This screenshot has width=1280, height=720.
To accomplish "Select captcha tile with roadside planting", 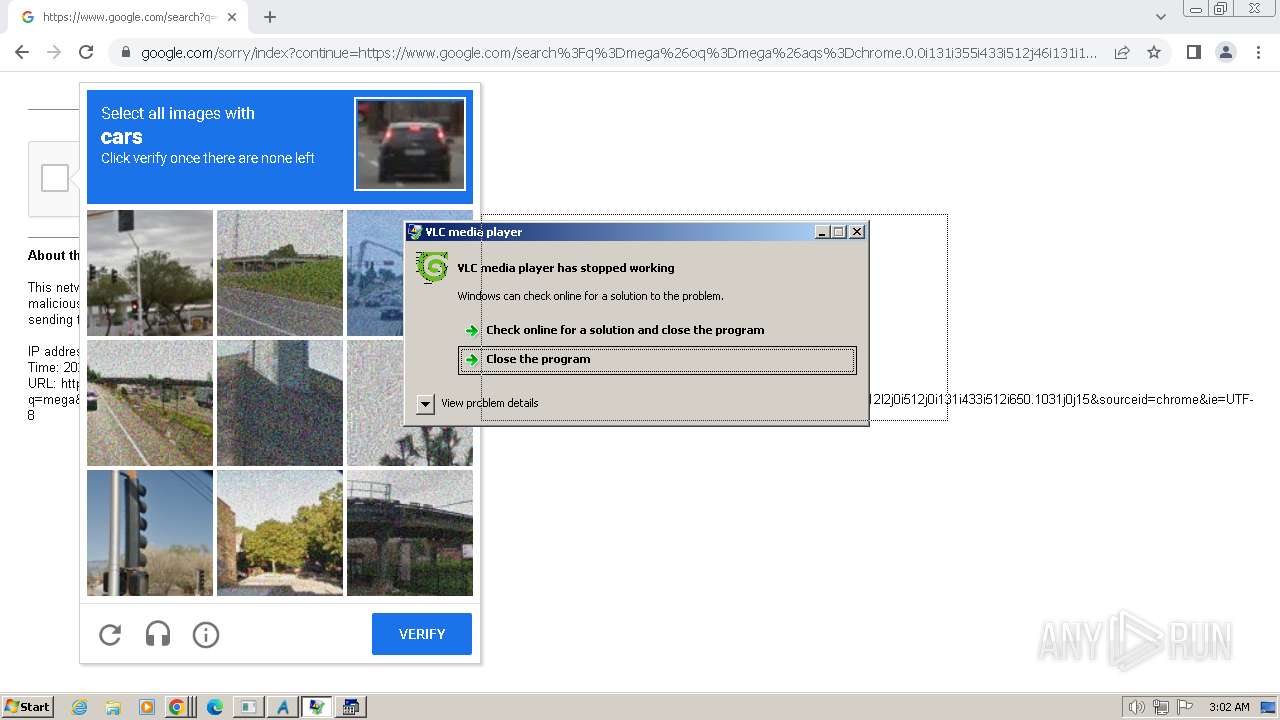I will coord(150,403).
